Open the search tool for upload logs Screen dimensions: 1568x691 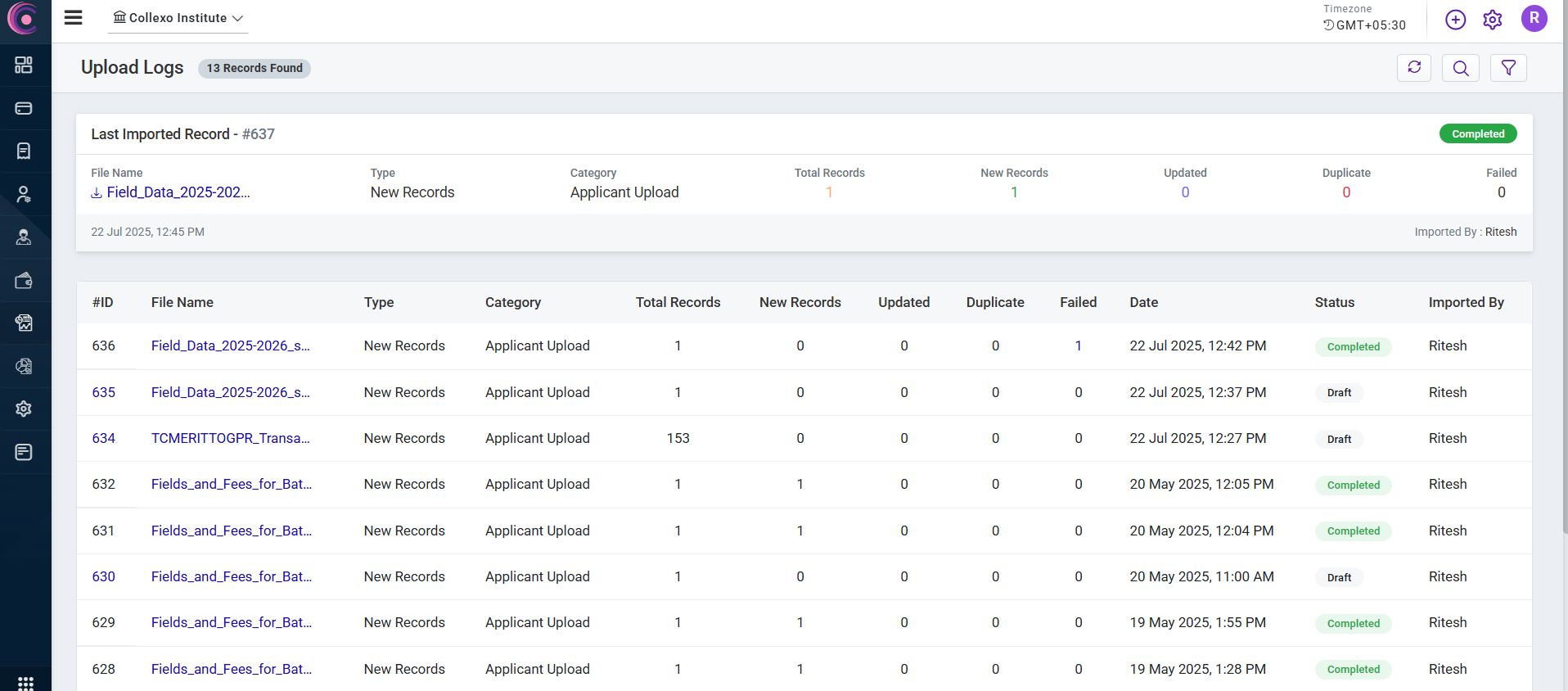[1460, 68]
